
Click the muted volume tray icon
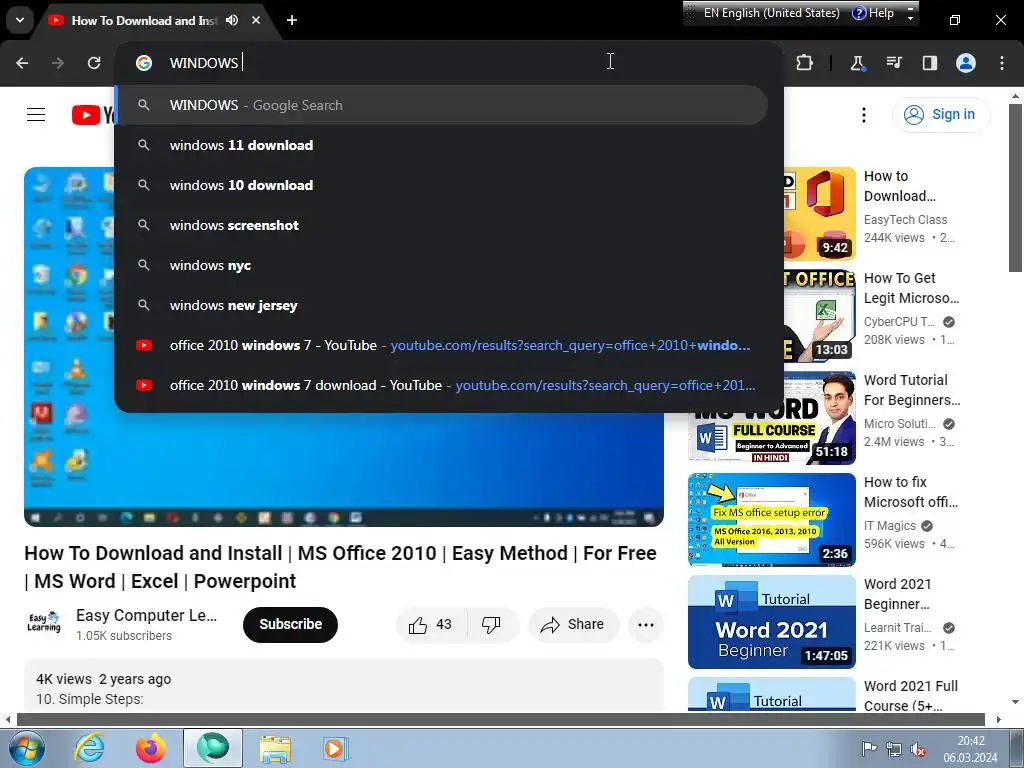click(918, 749)
